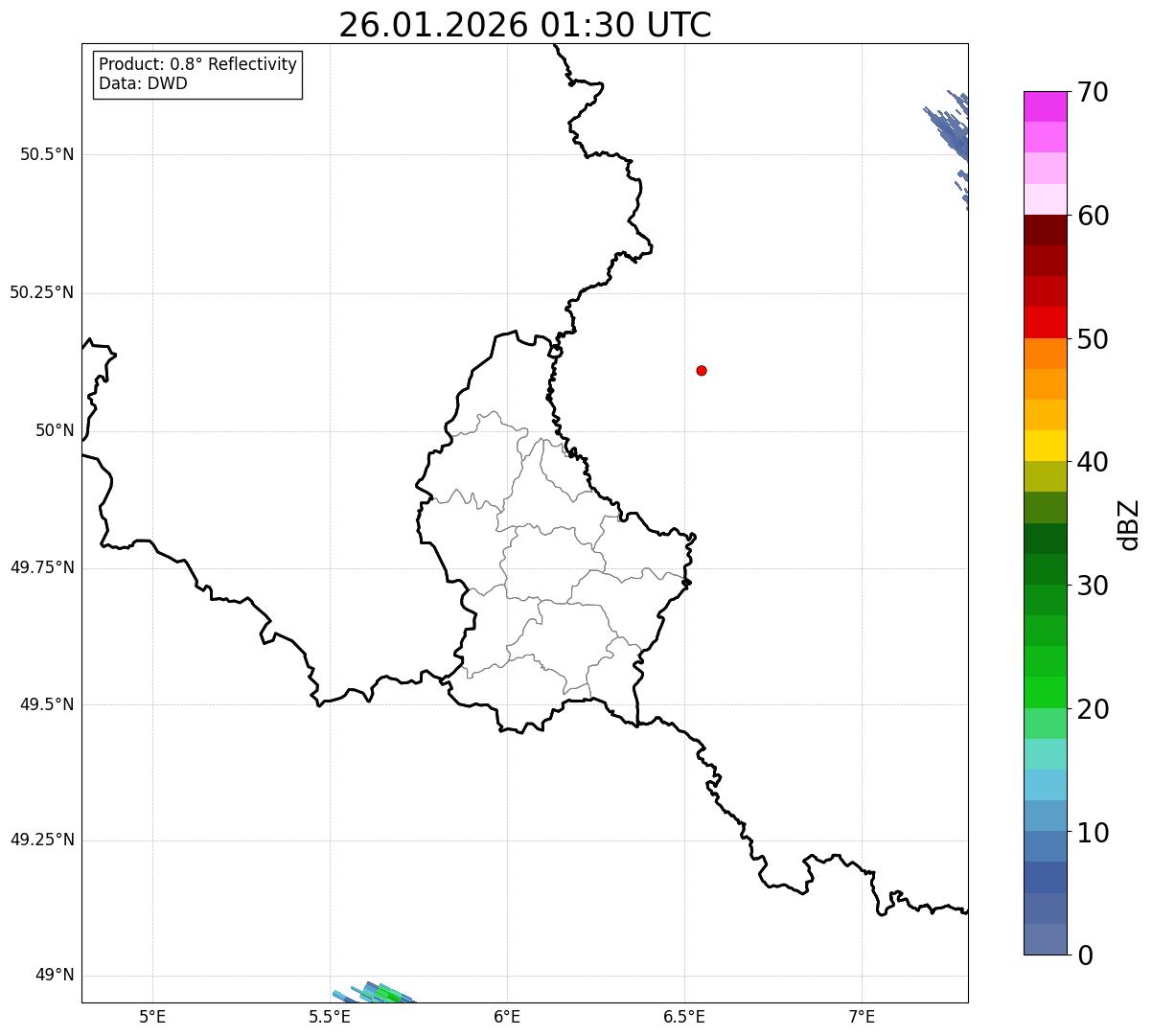Click the plot title 26.01.2026 01:30 UTC
This screenshot has height=1036, width=1152.
pos(525,25)
